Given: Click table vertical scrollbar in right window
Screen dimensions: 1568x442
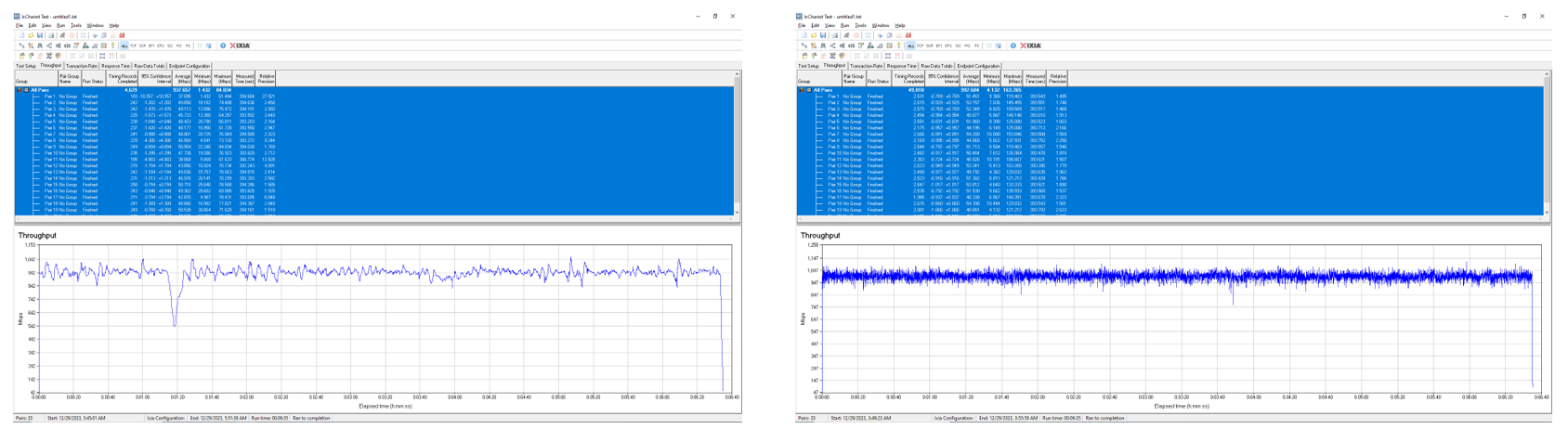Looking at the screenshot, I should click(1548, 144).
